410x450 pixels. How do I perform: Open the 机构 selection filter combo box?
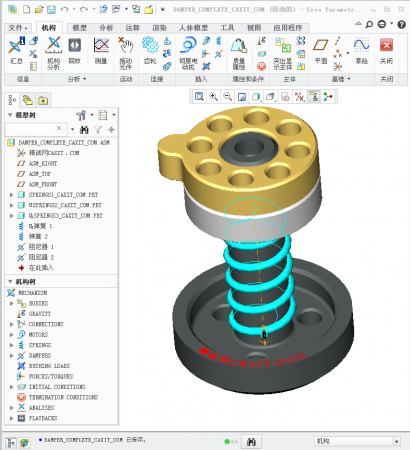coord(357,441)
